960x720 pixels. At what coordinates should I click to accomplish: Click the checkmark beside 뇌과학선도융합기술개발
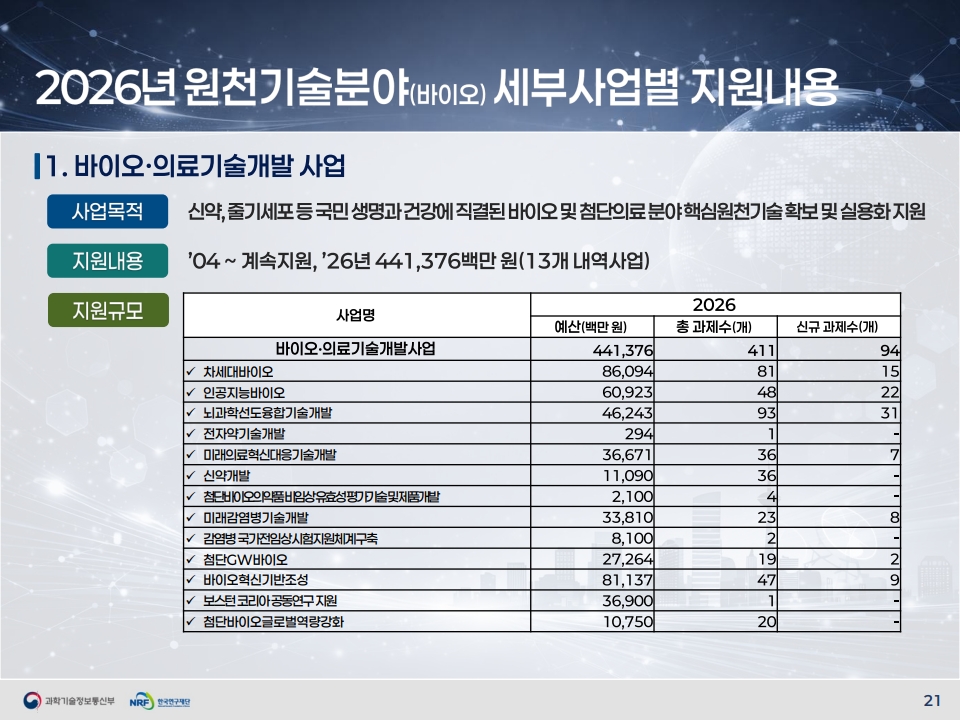[191, 412]
